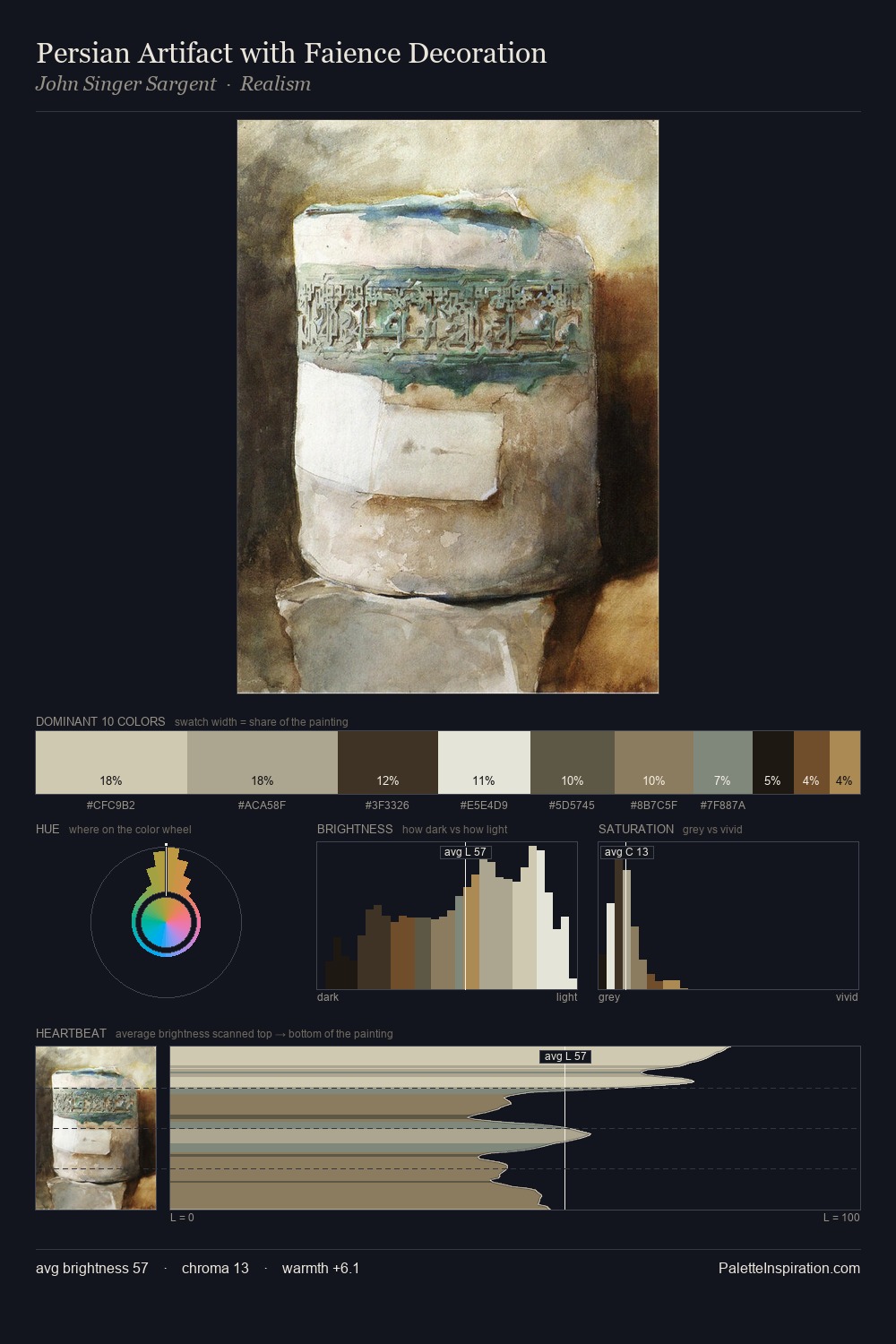The width and height of the screenshot is (896, 1344).
Task: Click the 'BRIGHTNESS' section heading
Action: pos(355,829)
